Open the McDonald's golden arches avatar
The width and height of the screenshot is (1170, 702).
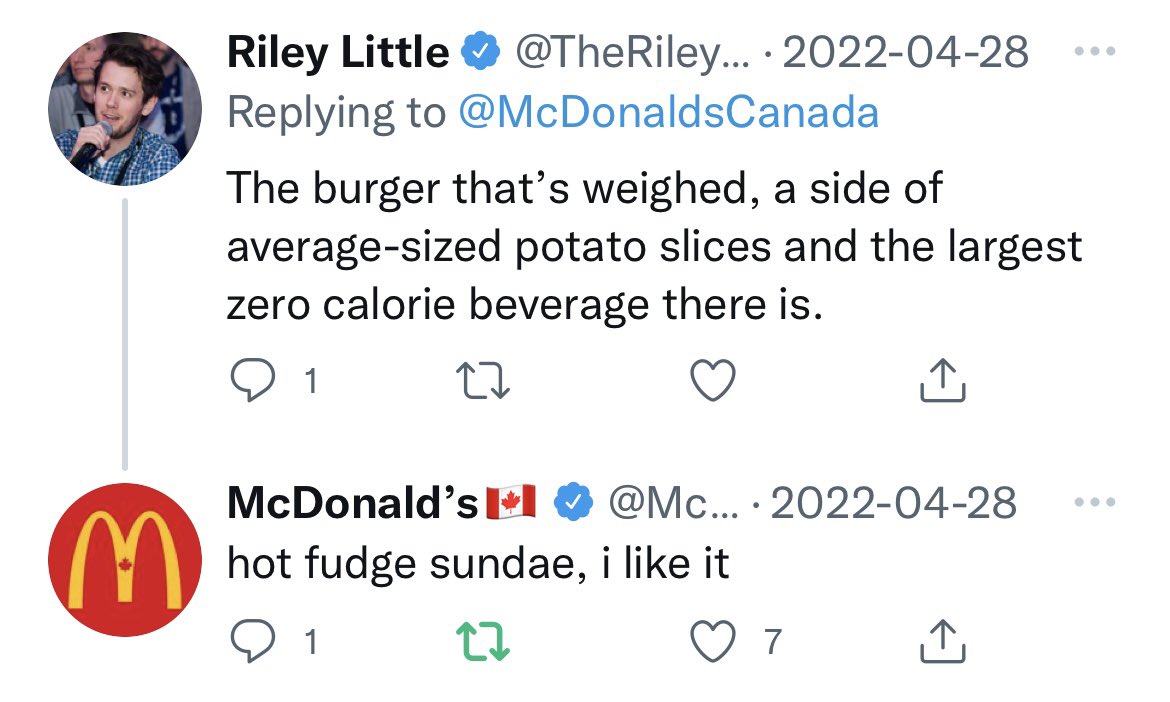click(125, 560)
